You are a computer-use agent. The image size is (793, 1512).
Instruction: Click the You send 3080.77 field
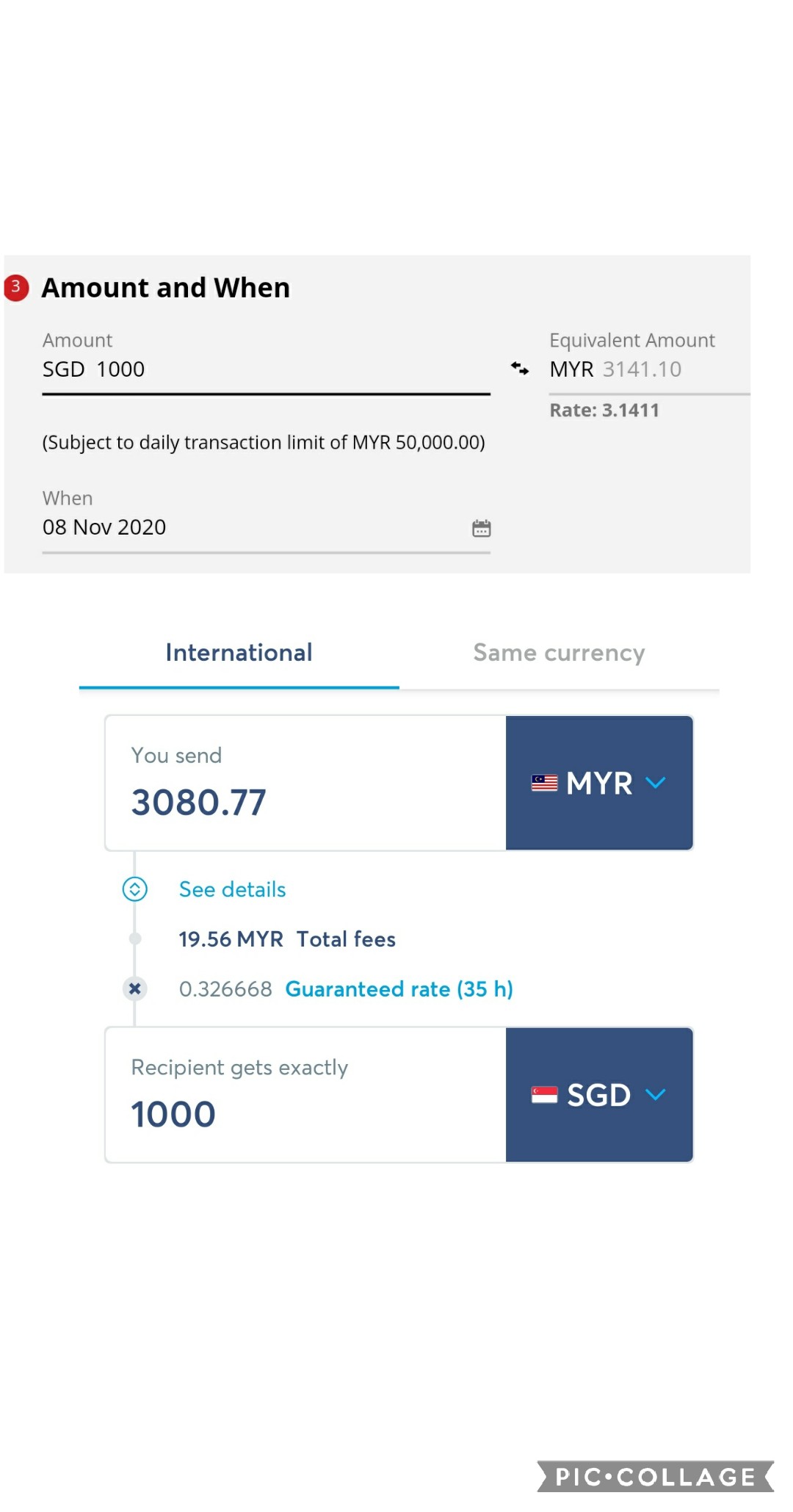(x=305, y=783)
